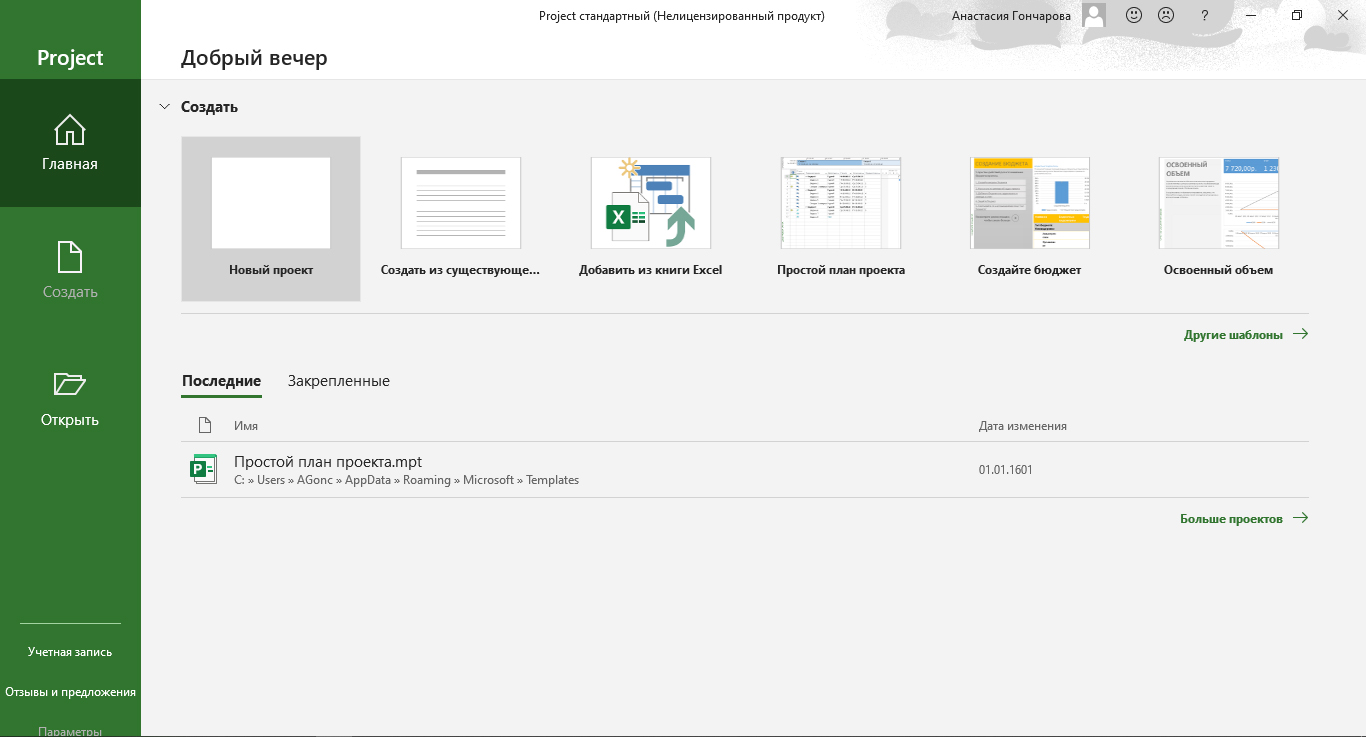The image size is (1366, 737).
Task: Click the user name Анастасия Гончарова
Action: click(1011, 16)
